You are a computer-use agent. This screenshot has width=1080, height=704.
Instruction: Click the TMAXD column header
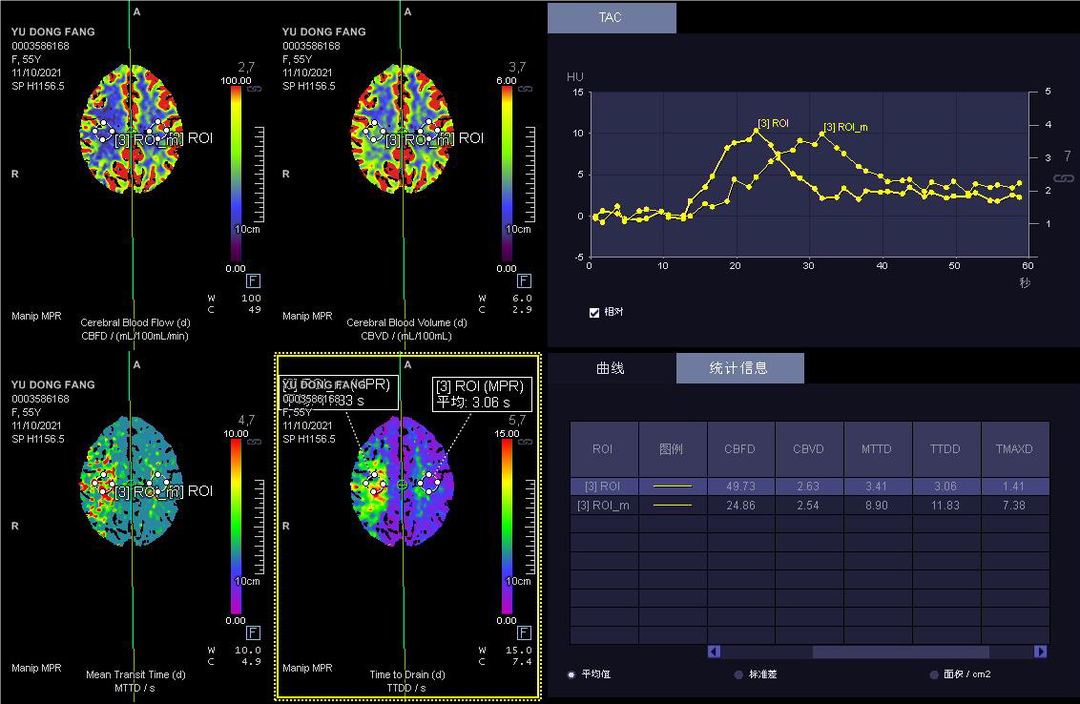1015,449
